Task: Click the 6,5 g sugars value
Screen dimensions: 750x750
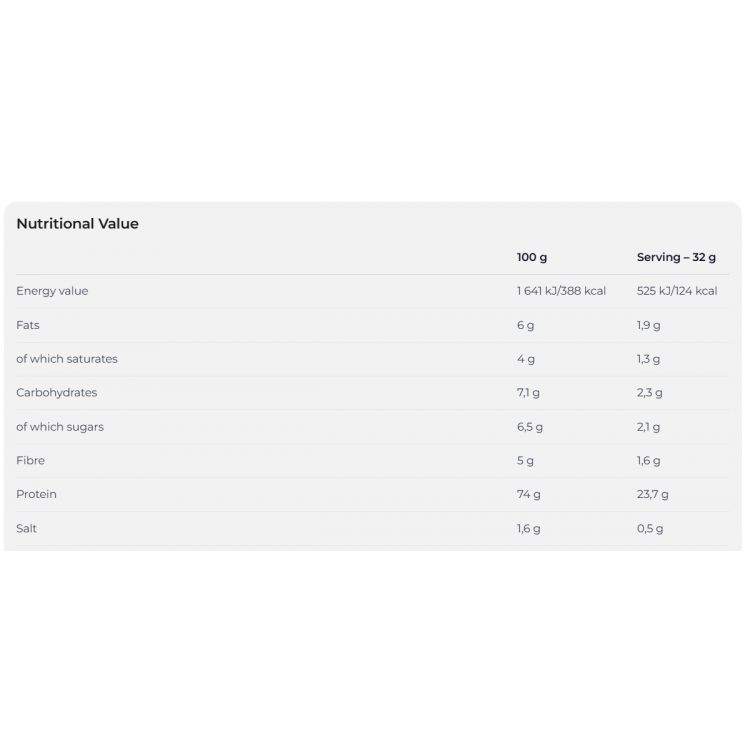Action: tap(529, 427)
